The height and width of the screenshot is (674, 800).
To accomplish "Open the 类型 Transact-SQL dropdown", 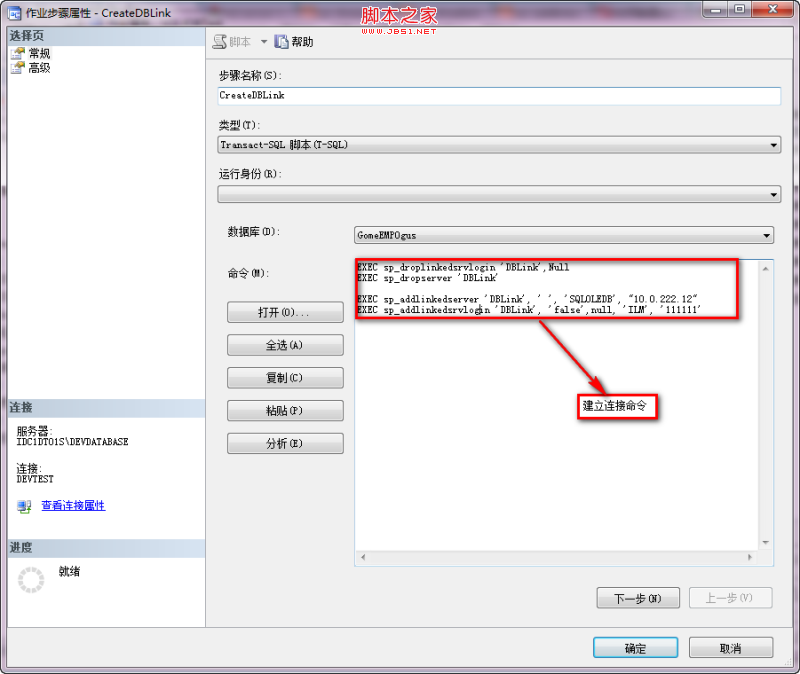I will [772, 144].
